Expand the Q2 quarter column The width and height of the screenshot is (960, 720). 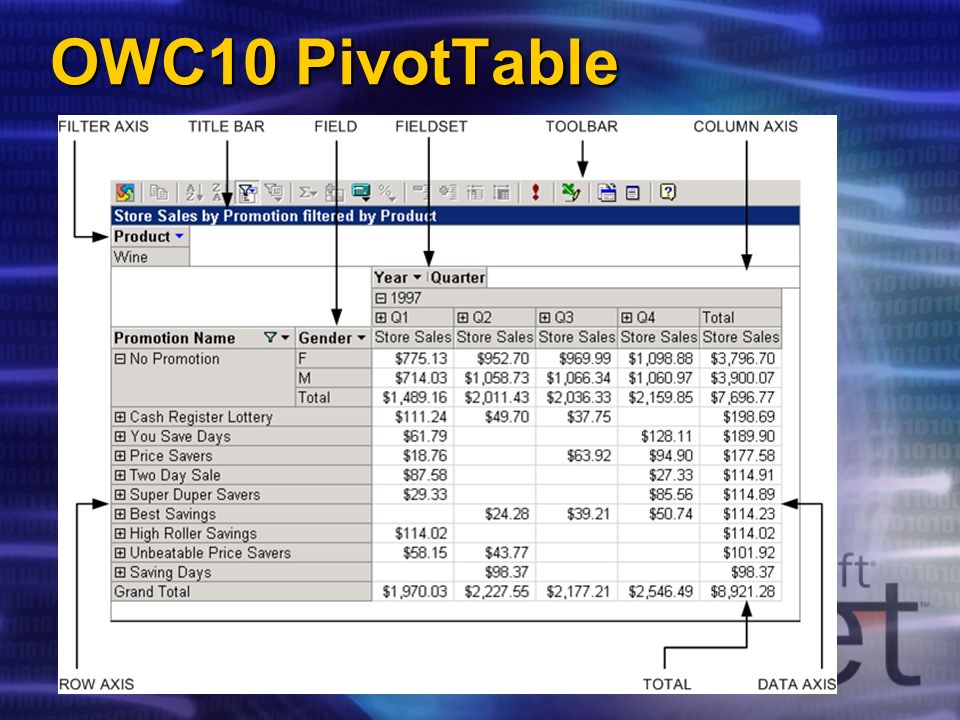coord(463,317)
